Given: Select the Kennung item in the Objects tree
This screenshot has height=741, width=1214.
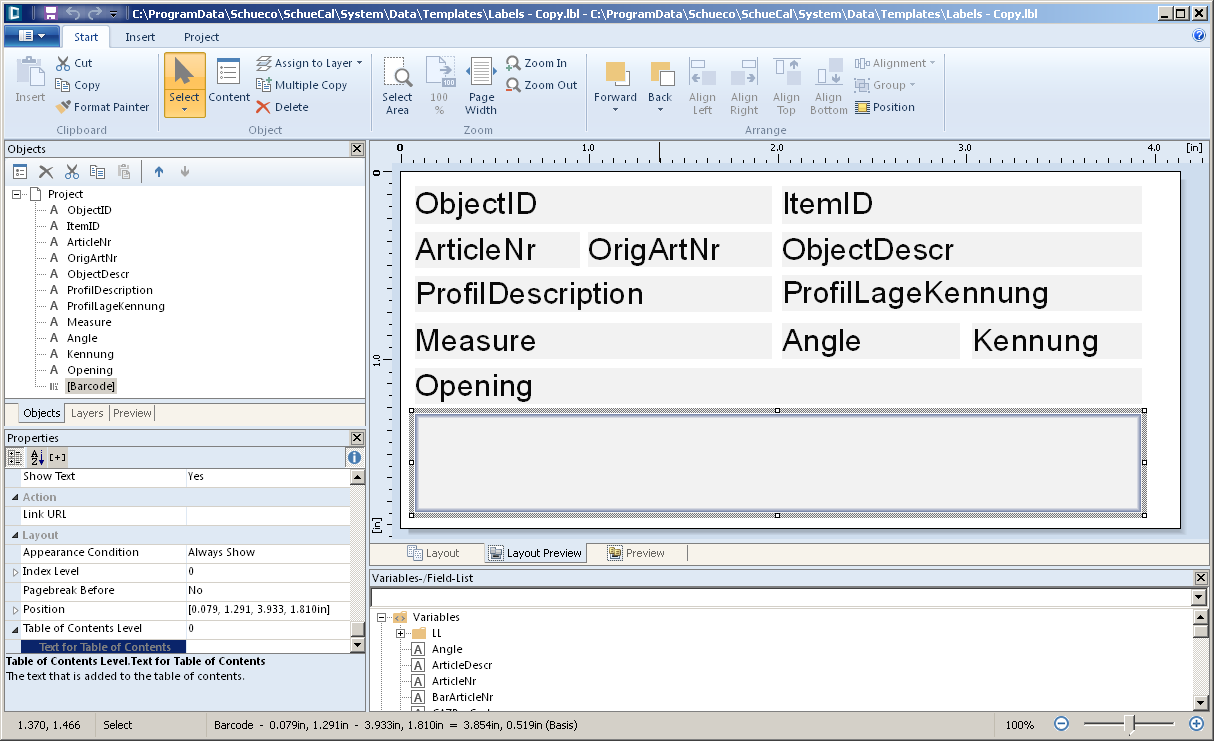Looking at the screenshot, I should (x=90, y=354).
